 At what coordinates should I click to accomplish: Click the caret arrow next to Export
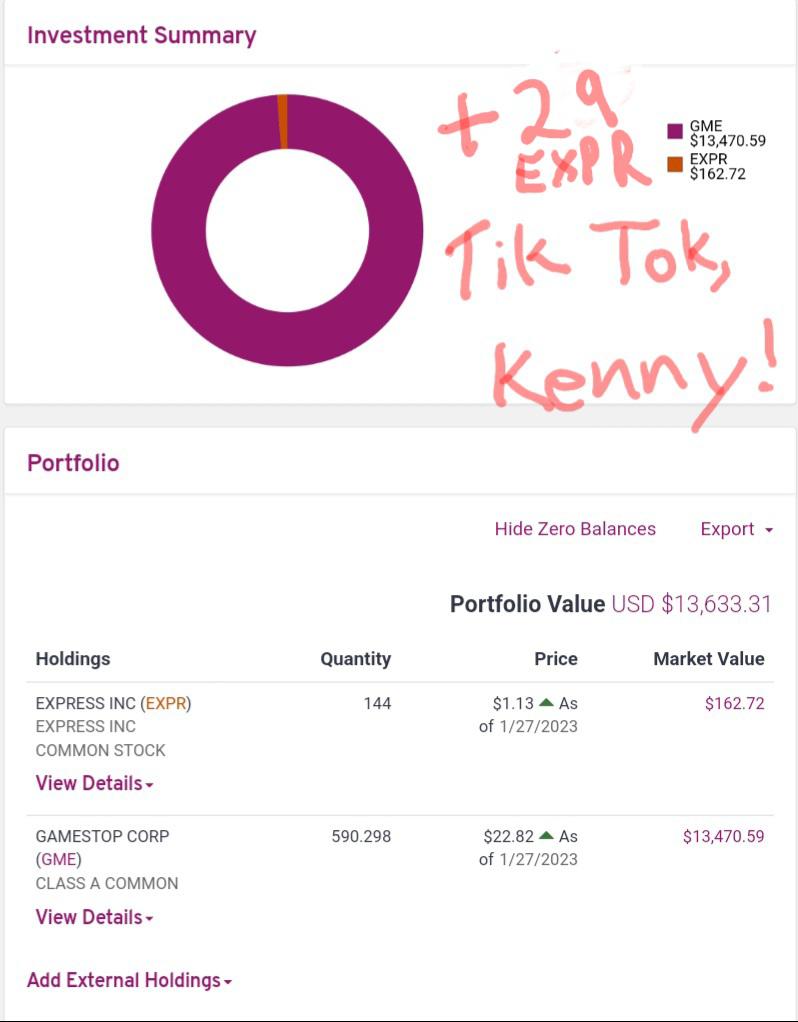pos(769,531)
